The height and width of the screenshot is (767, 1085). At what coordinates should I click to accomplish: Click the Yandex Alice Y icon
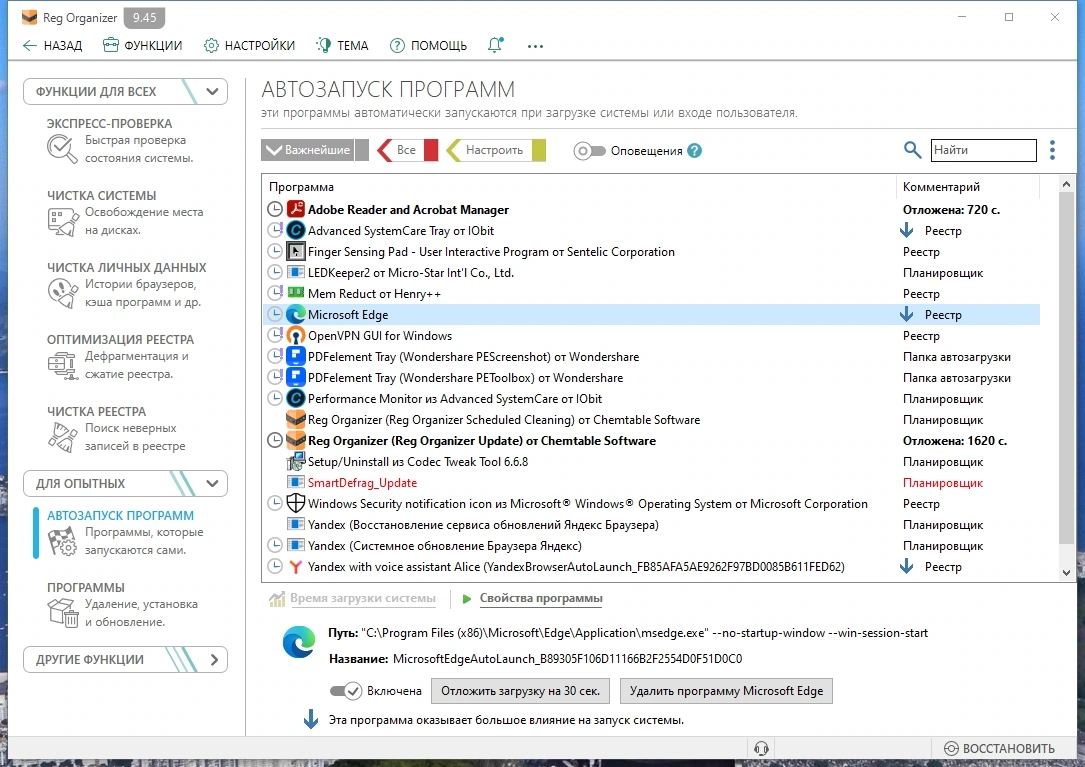(295, 566)
